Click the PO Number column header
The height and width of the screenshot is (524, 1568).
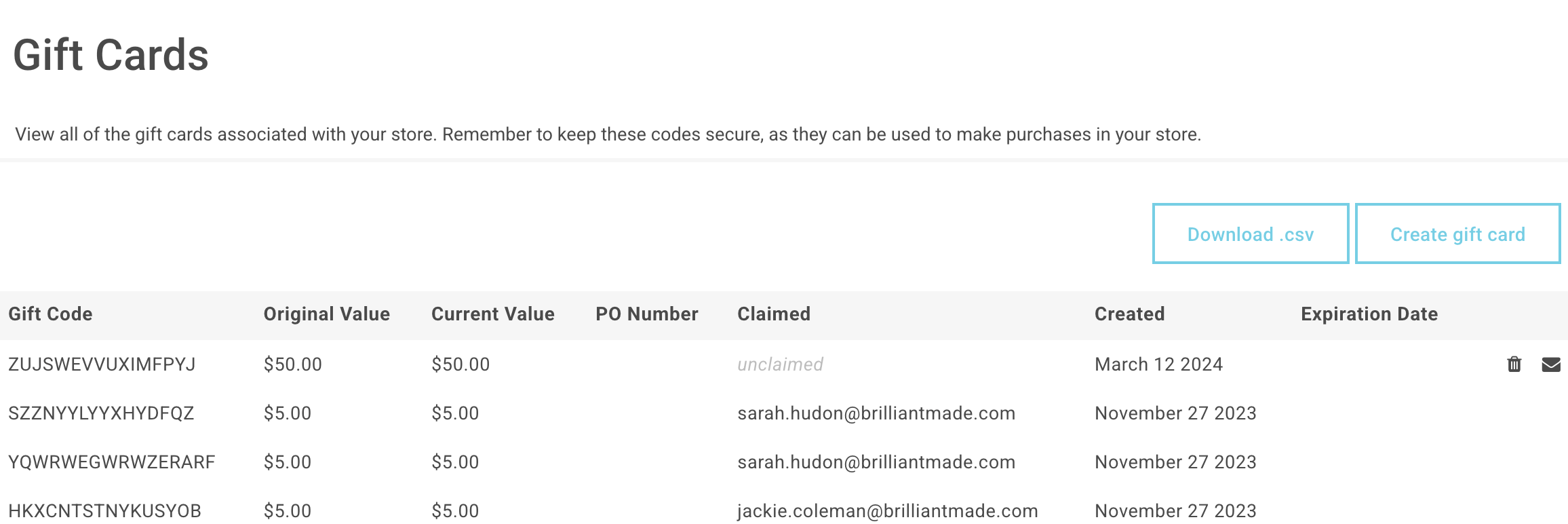click(x=646, y=314)
